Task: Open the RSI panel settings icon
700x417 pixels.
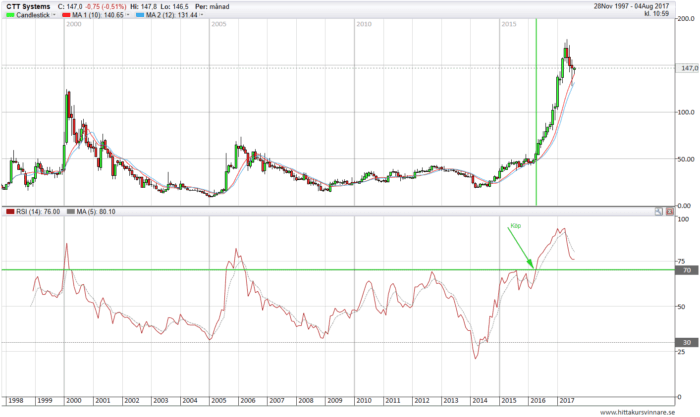Action: click(658, 212)
